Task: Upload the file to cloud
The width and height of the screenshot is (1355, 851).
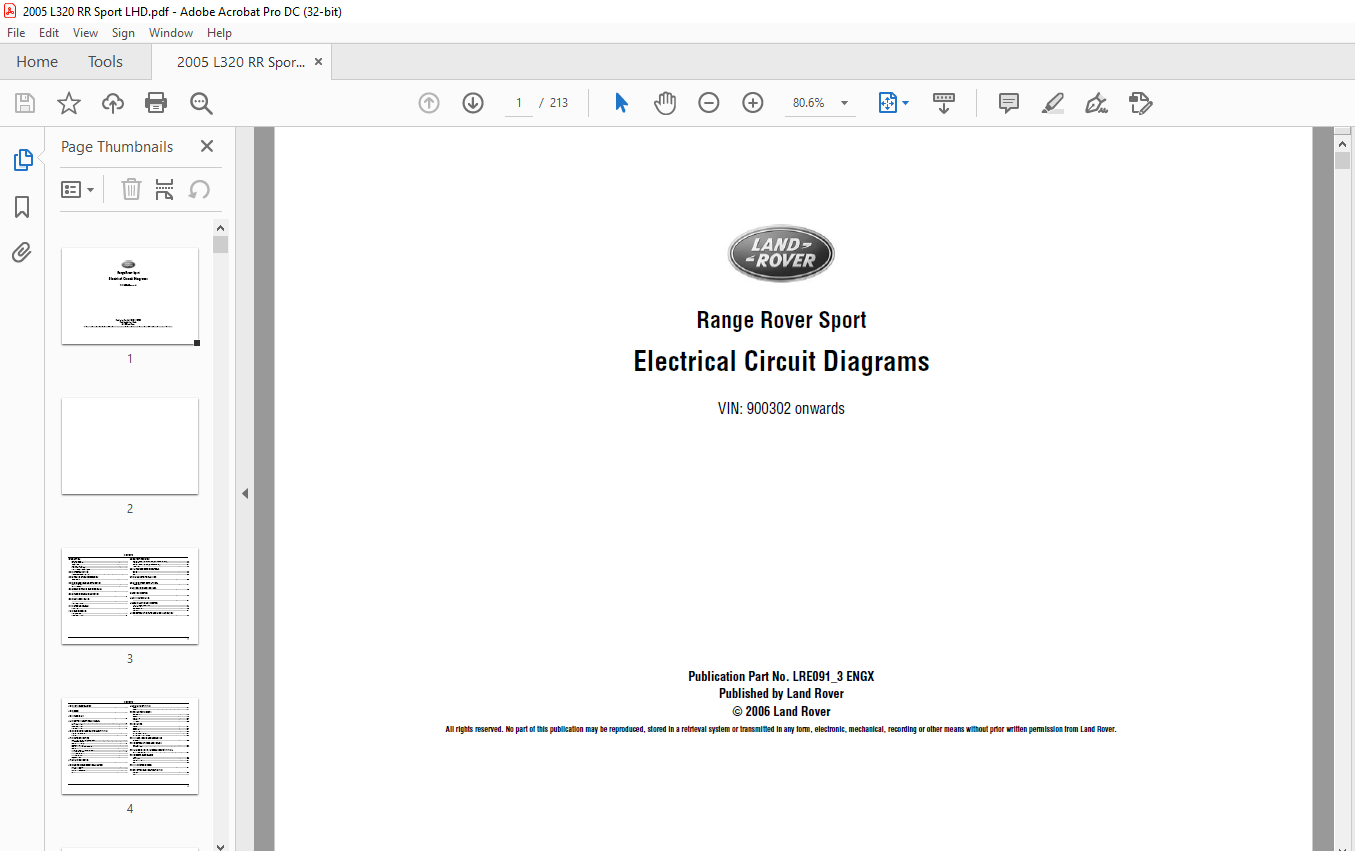Action: click(x=113, y=103)
